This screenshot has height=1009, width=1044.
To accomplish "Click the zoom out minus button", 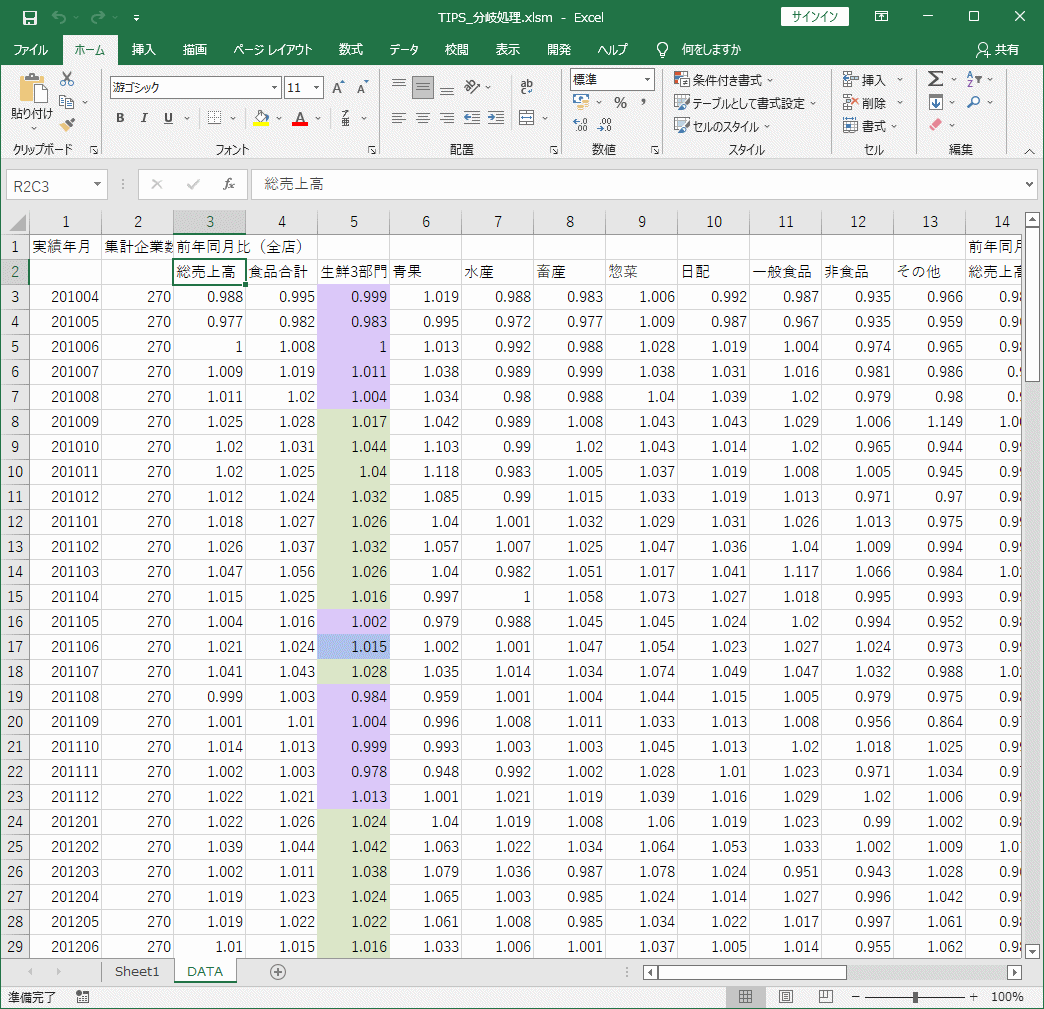I will pos(856,997).
